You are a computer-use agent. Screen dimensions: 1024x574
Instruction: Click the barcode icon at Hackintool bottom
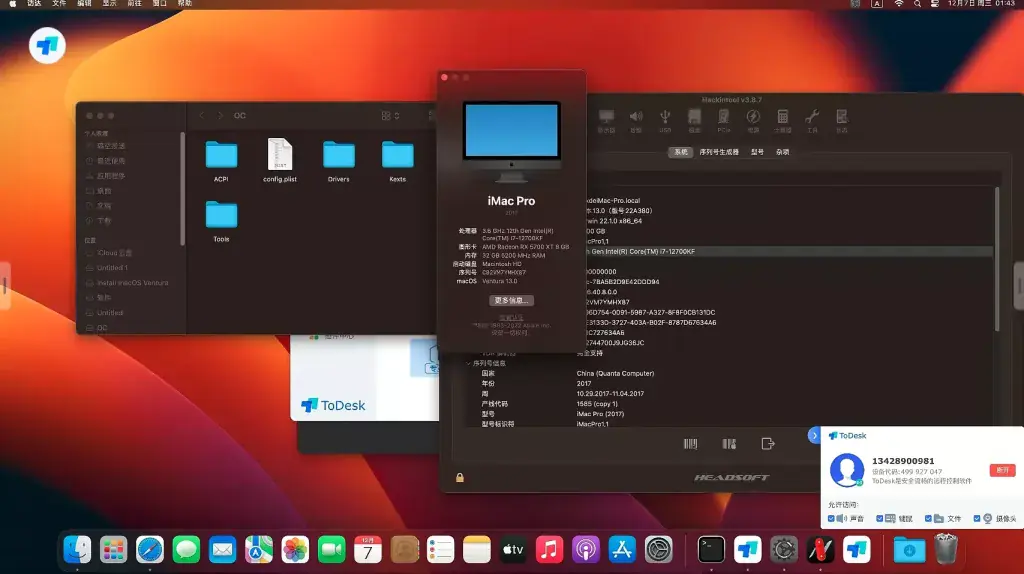690,444
